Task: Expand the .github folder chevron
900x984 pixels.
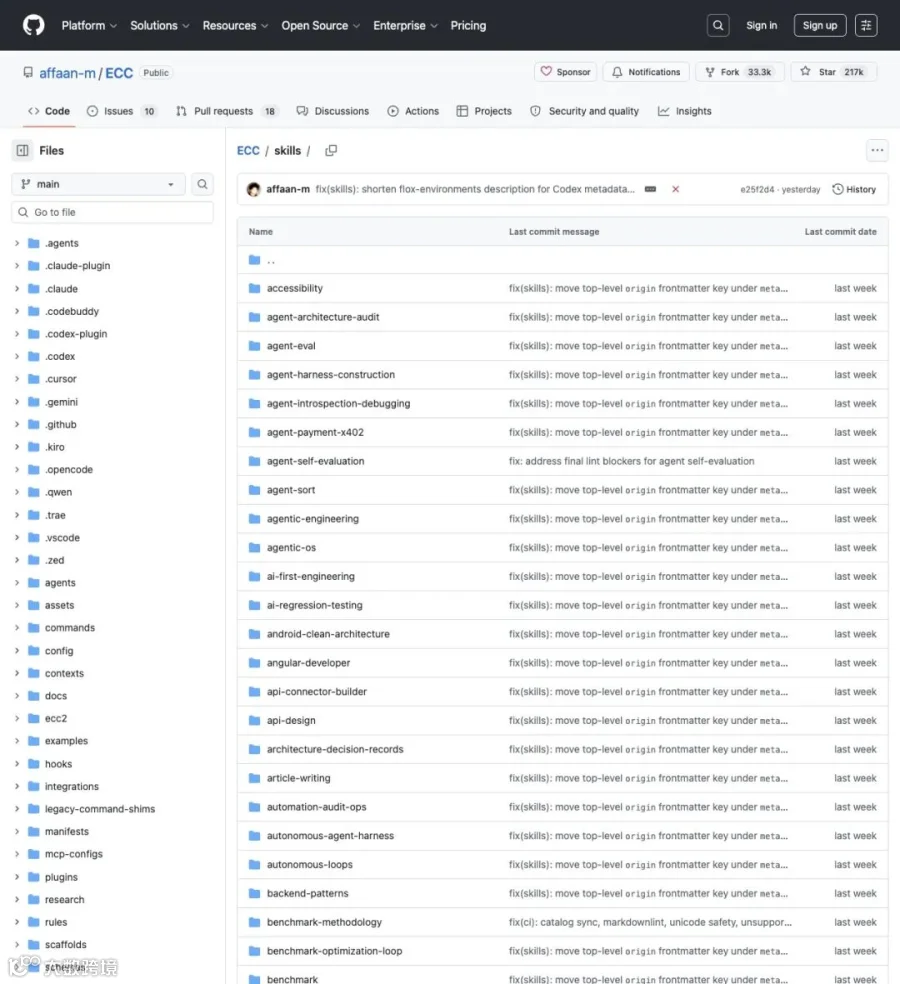Action: coord(17,425)
